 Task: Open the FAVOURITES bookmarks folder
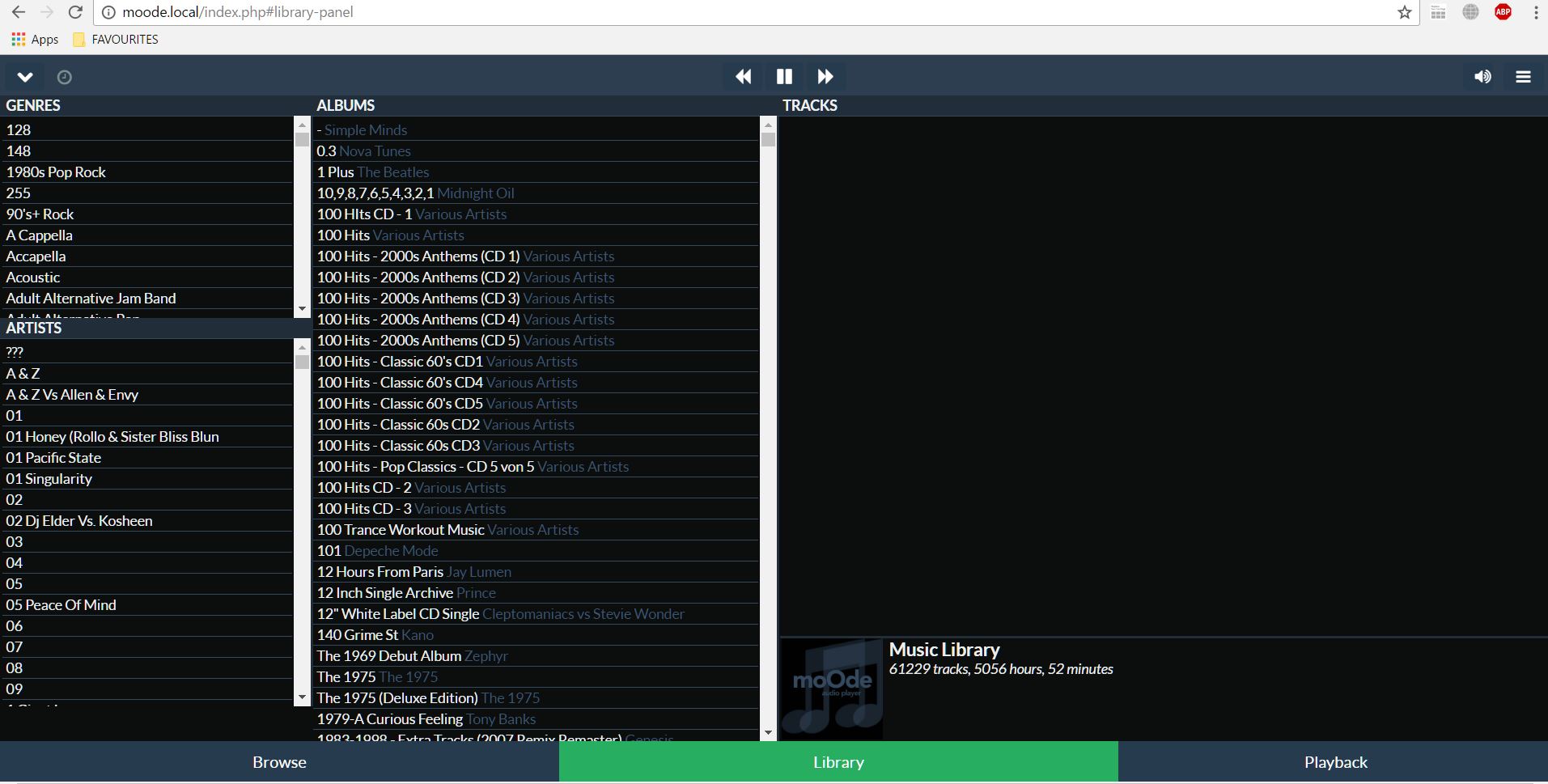coord(116,39)
